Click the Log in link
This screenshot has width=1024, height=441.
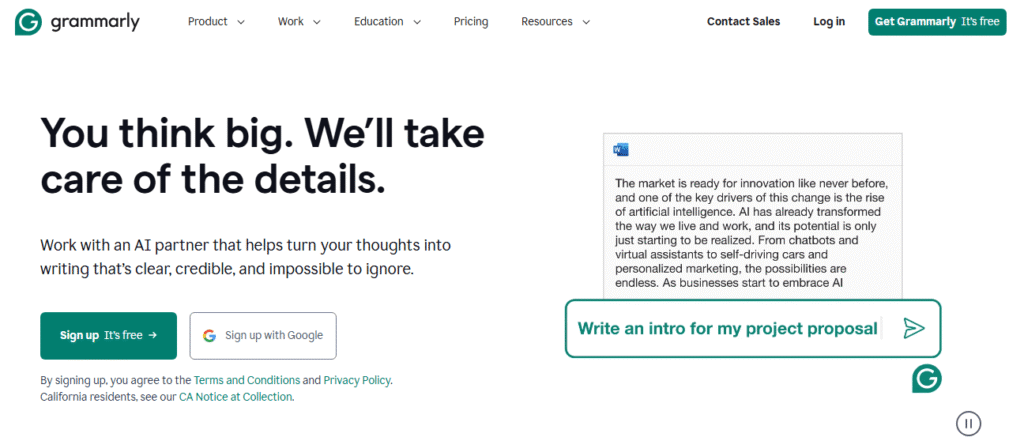tap(829, 22)
